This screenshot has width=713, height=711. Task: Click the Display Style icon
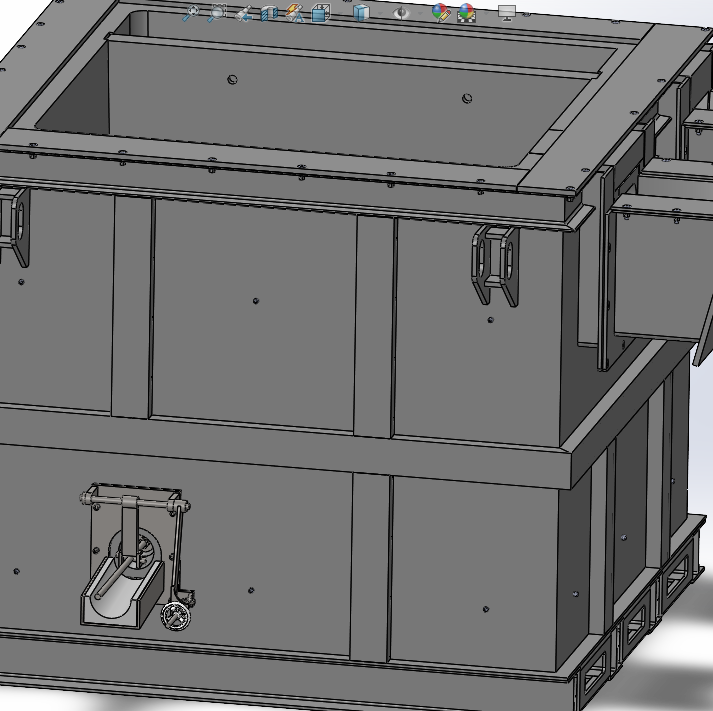click(x=361, y=13)
